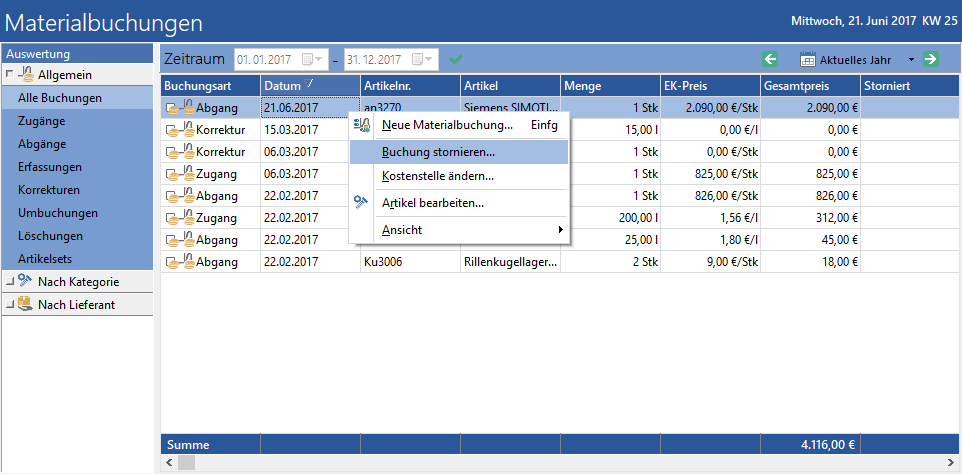Click booking icon of Korrektur 06.03.2017 row

click(x=180, y=152)
